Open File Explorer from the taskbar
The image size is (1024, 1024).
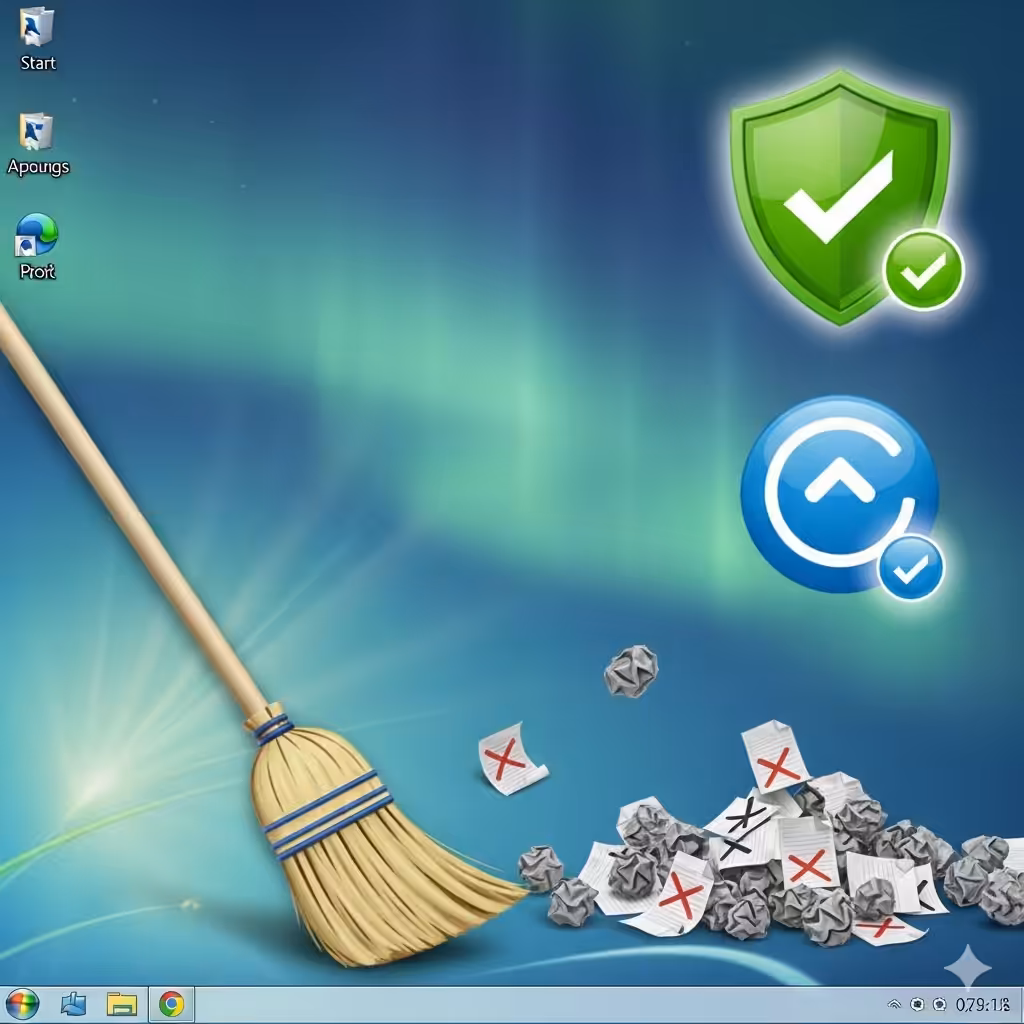click(x=121, y=1004)
